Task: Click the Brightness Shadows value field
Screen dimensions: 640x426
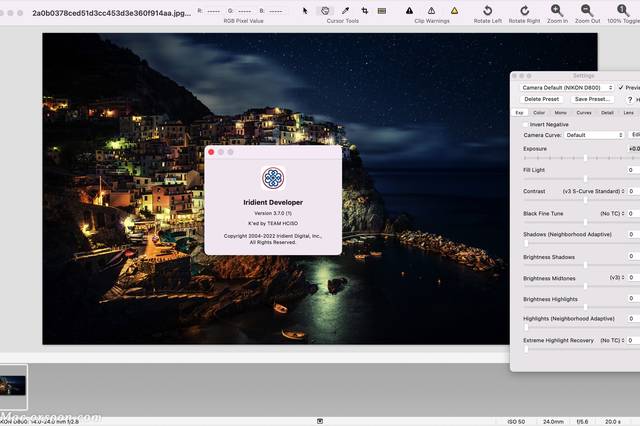Action: point(634,256)
